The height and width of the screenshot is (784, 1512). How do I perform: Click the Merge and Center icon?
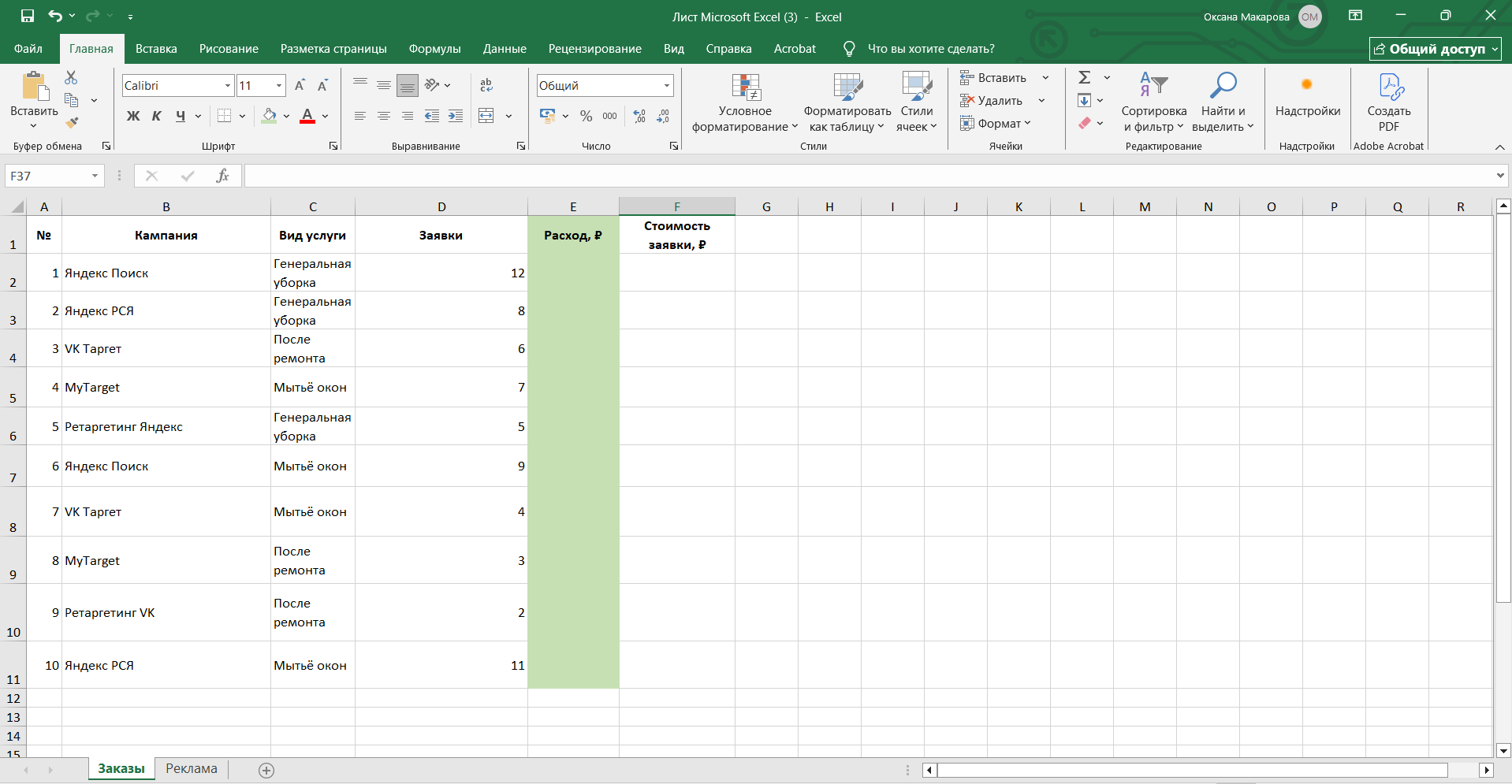pos(486,116)
